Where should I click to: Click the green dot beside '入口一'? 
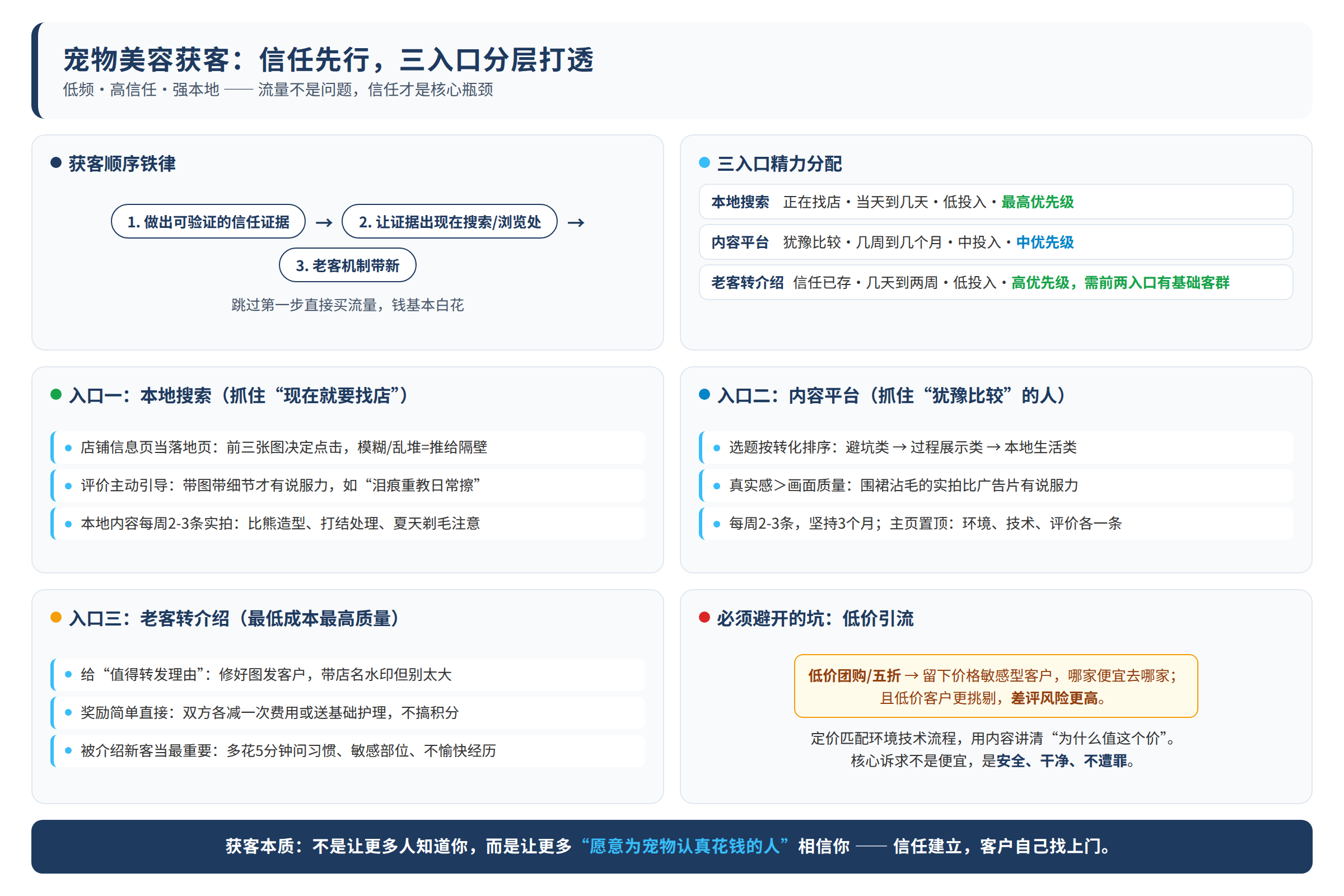pos(56,394)
